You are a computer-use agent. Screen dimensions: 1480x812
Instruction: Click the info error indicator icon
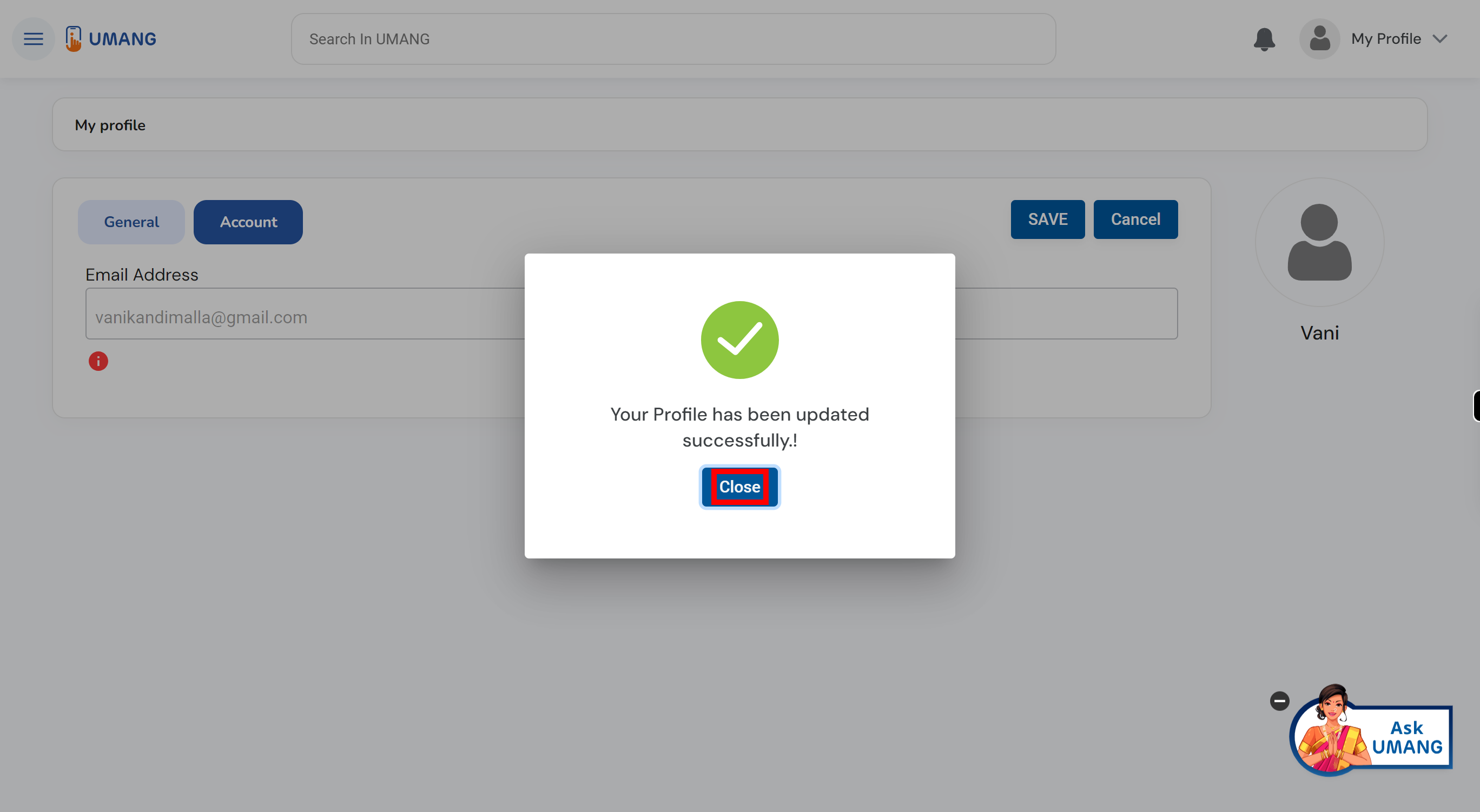click(98, 361)
